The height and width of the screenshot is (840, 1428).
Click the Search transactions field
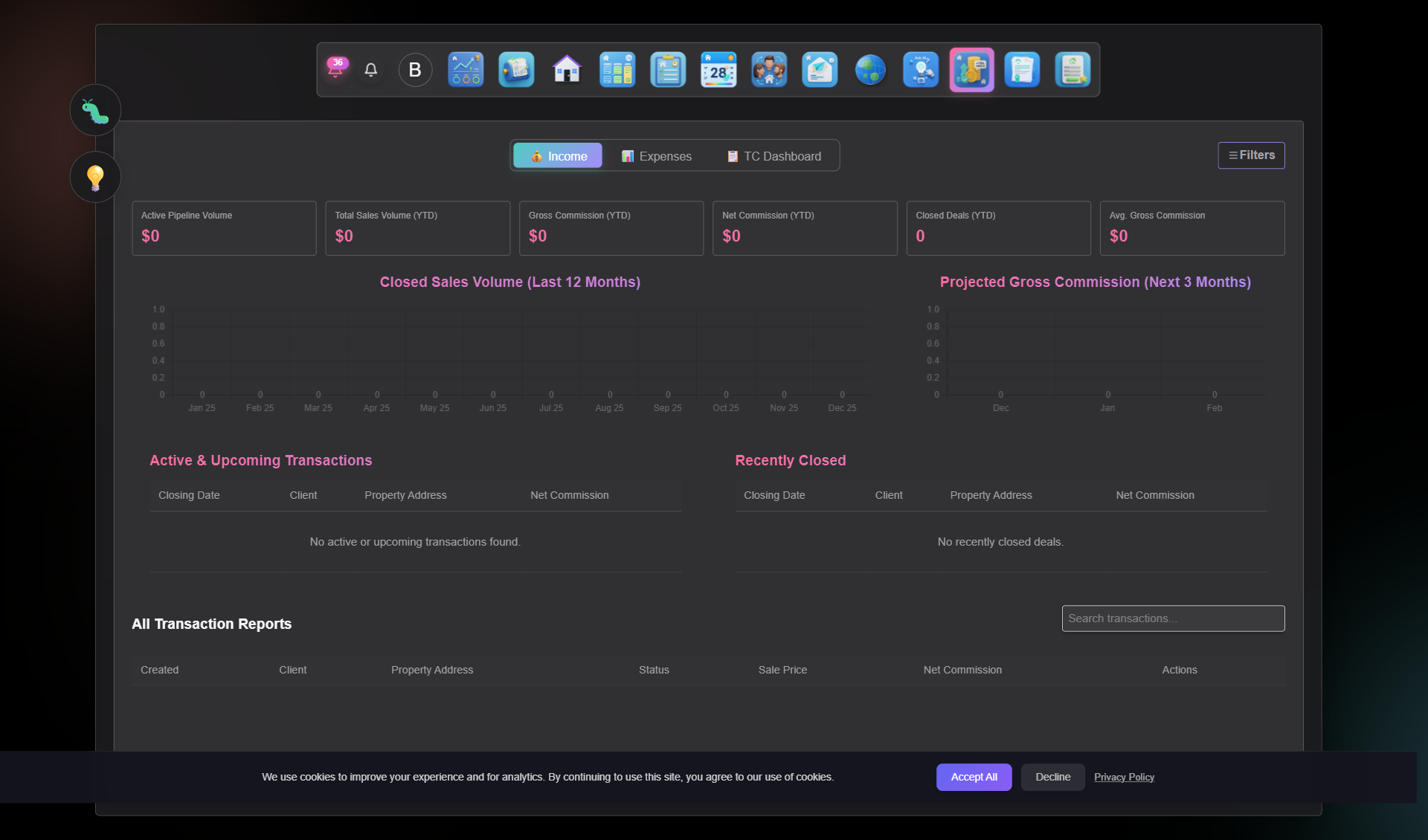[1173, 618]
